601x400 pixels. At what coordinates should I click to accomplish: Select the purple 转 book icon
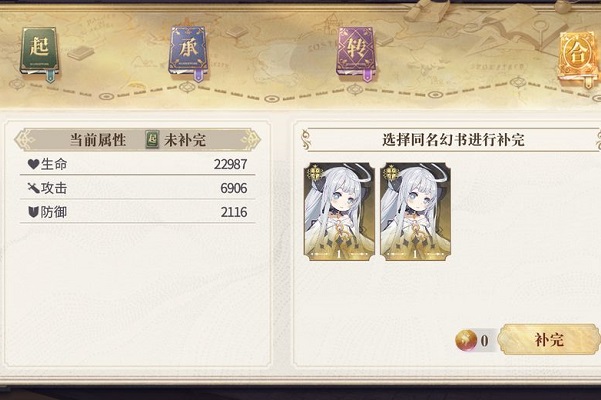click(356, 52)
